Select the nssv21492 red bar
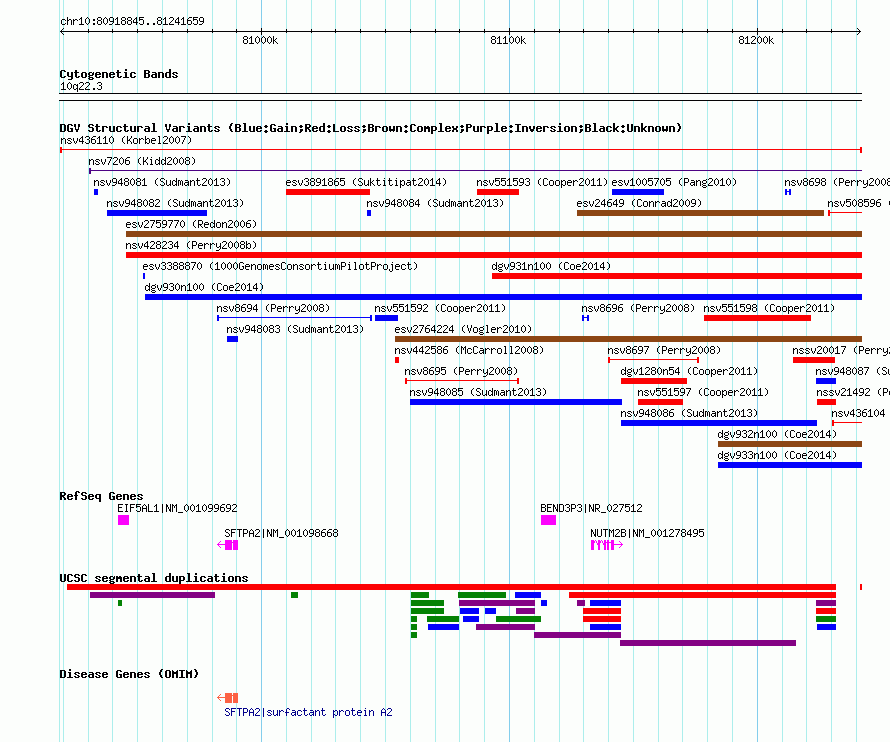Viewport: 890px width, 742px height. click(x=826, y=402)
